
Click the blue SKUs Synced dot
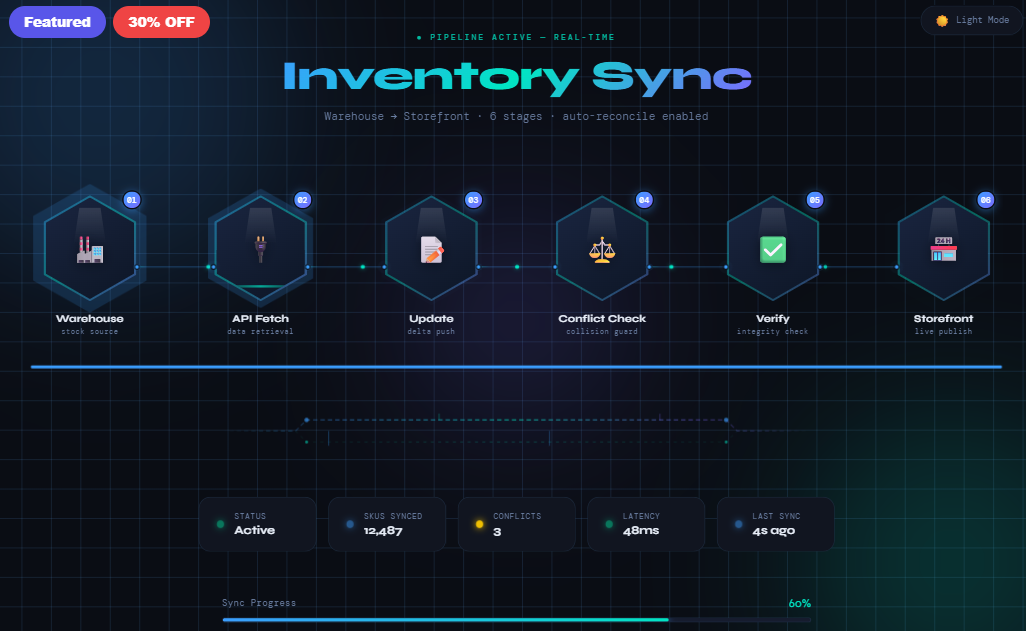tap(348, 523)
